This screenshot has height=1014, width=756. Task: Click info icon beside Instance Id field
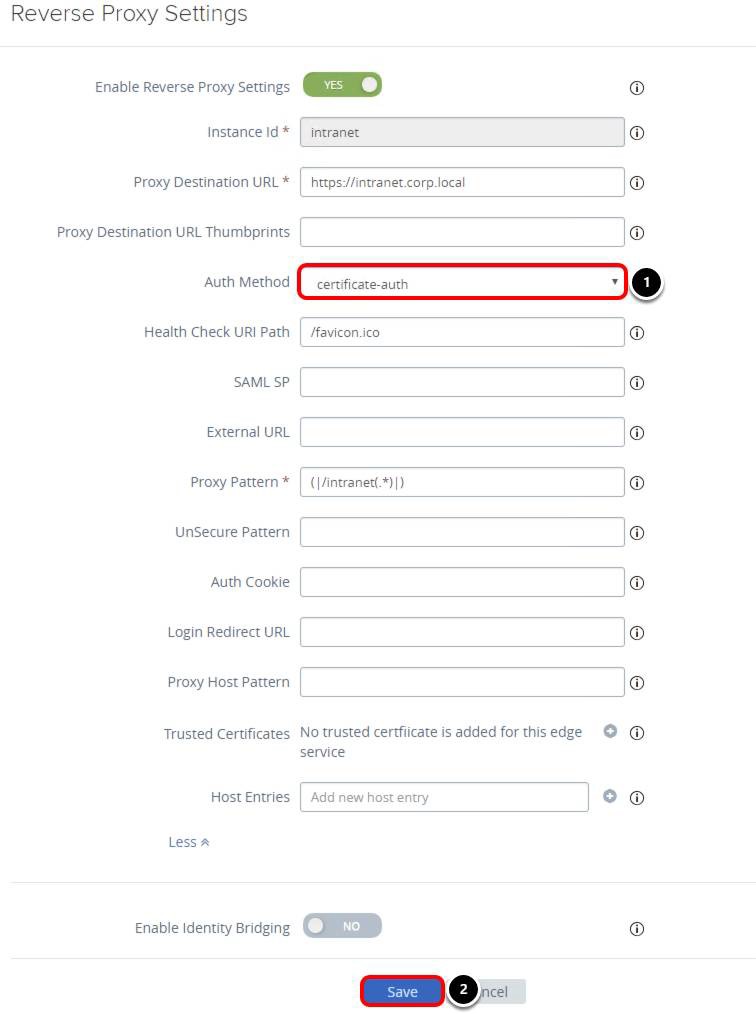point(637,133)
